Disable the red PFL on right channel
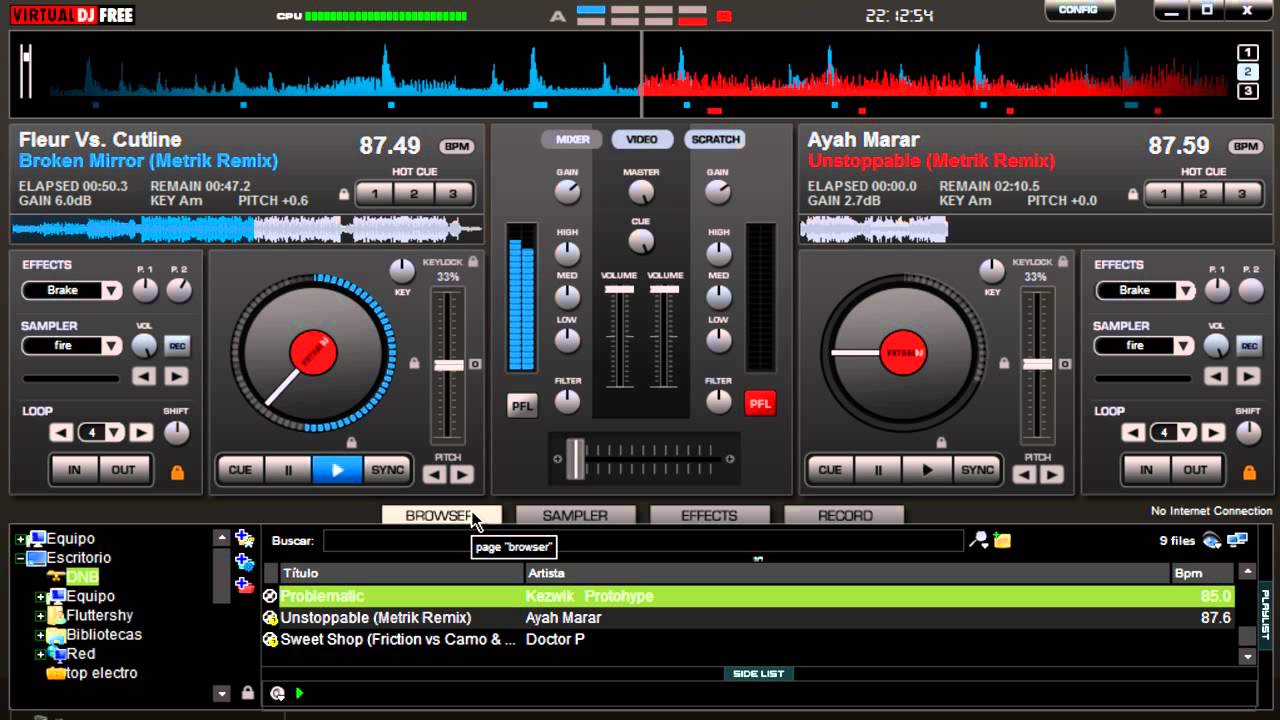The height and width of the screenshot is (720, 1280). (x=760, y=404)
